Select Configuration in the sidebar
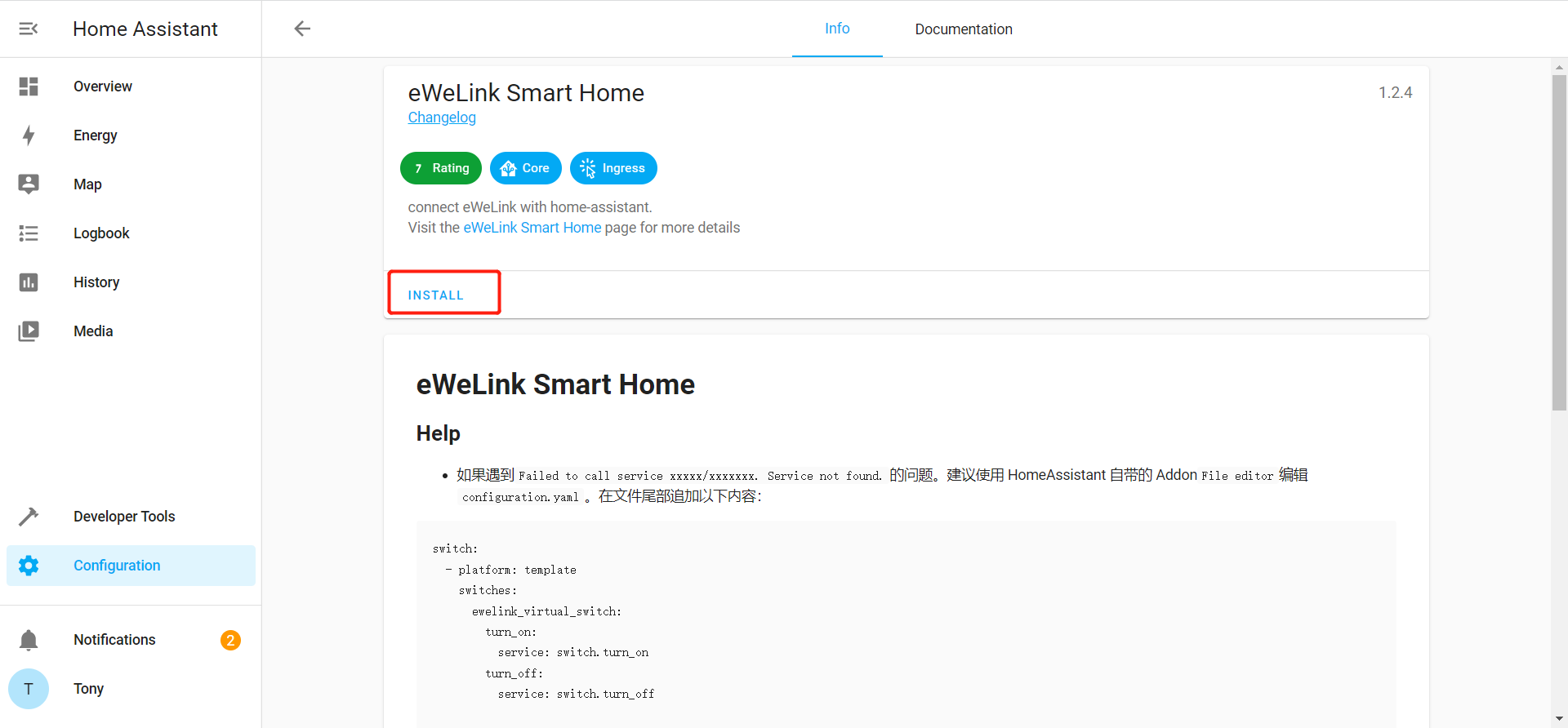This screenshot has width=1568, height=728. click(x=131, y=566)
